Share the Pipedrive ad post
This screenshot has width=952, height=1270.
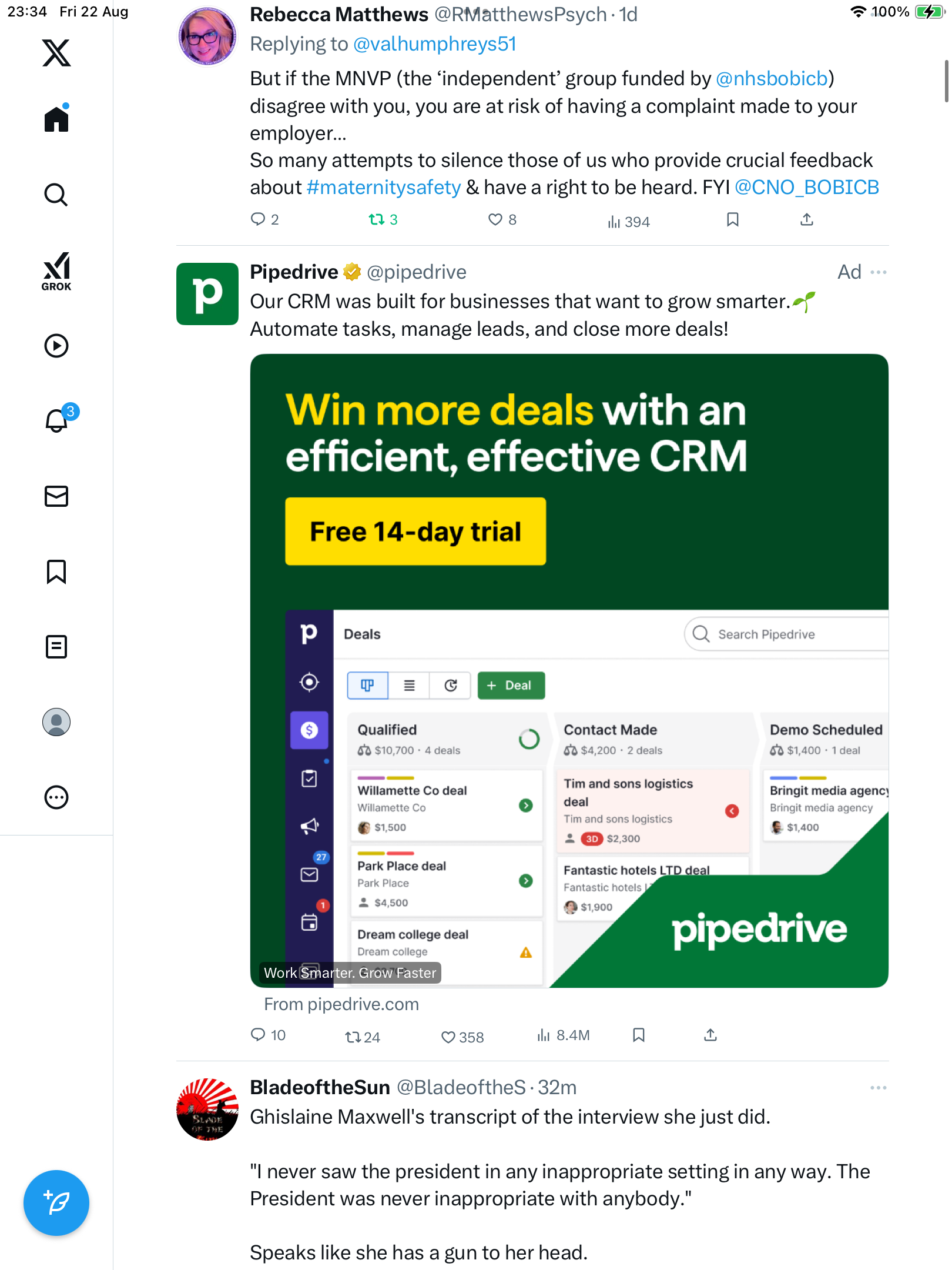(710, 1035)
